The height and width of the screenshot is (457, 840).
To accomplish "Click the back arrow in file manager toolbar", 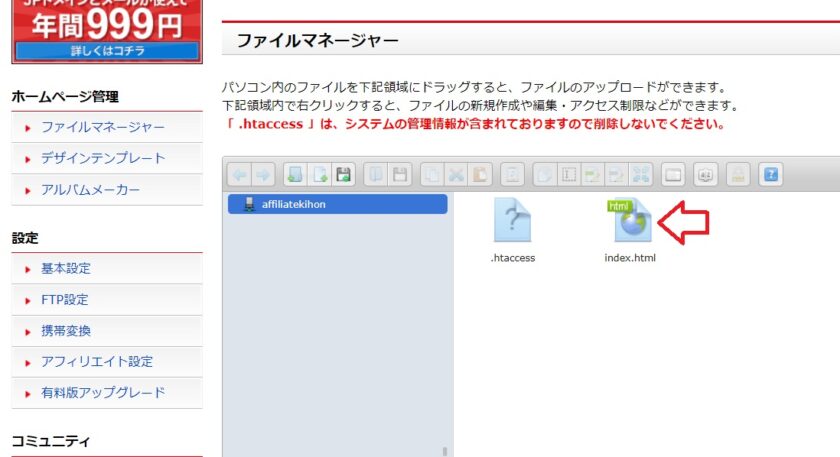I will [239, 175].
